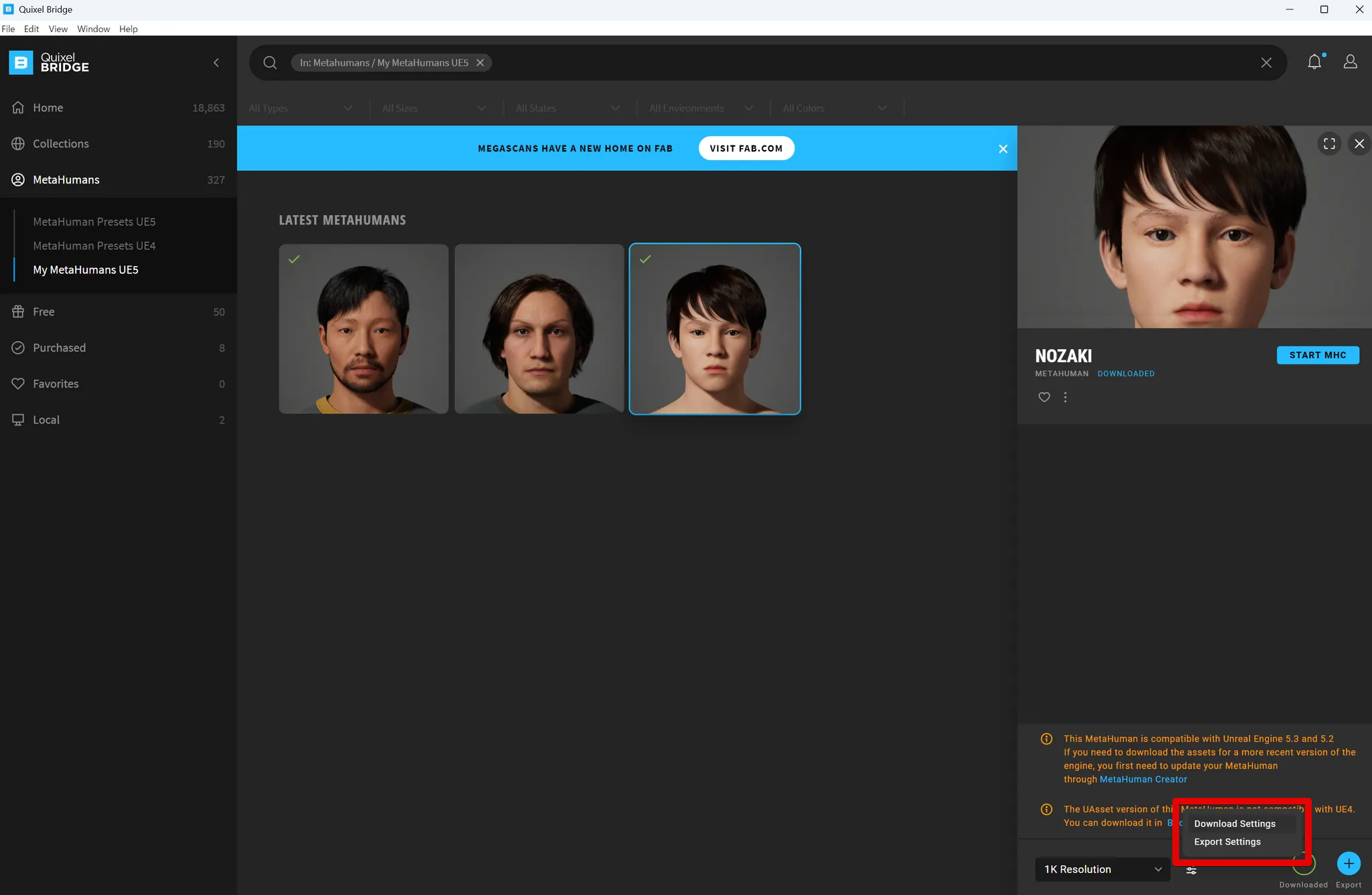Click the notifications bell icon

coord(1314,62)
